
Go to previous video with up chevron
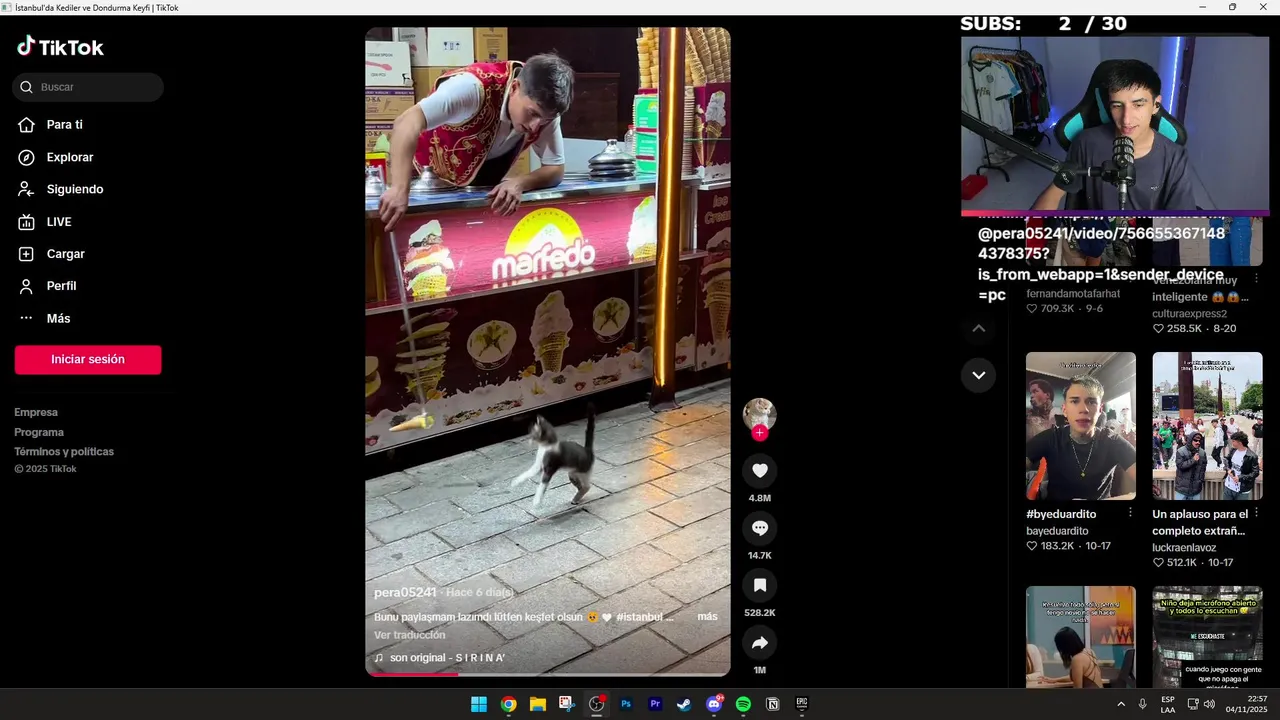pyautogui.click(x=979, y=328)
